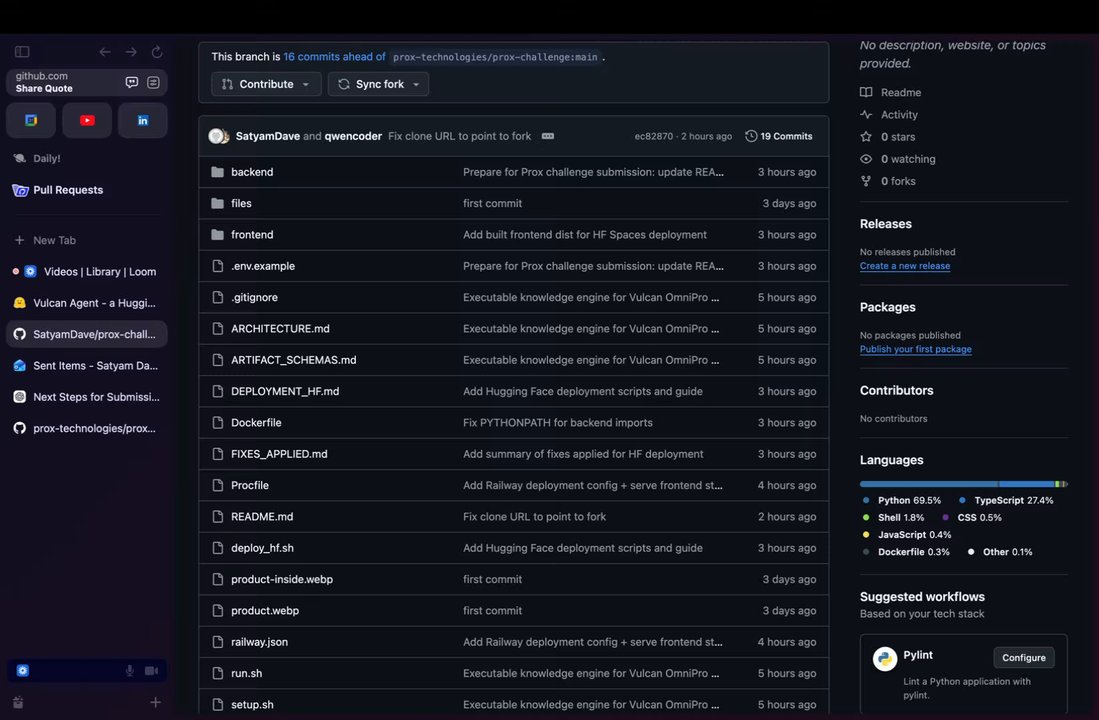The image size is (1099, 720).
Task: Open the Contribute dropdown
Action: [266, 84]
